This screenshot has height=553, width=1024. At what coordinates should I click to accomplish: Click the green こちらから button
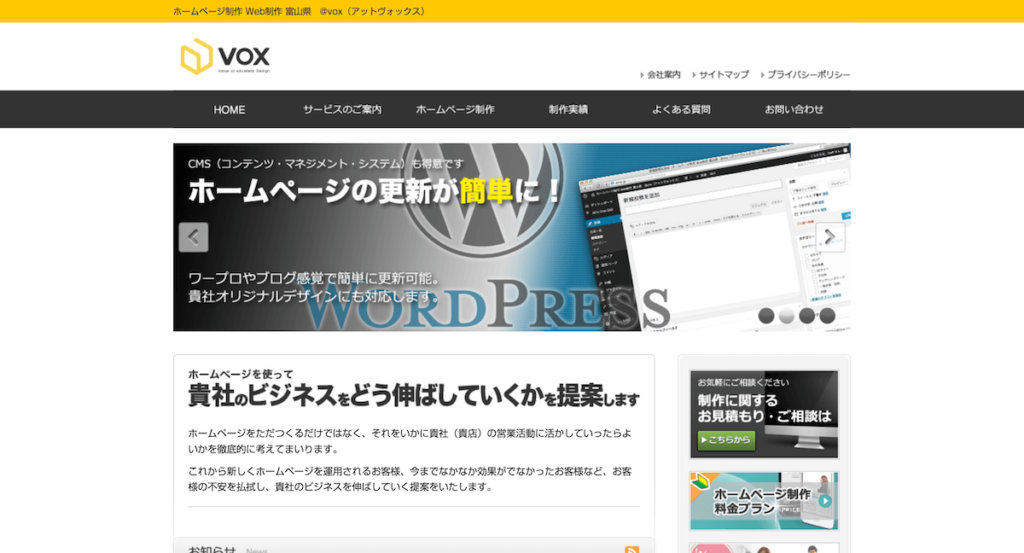[726, 440]
